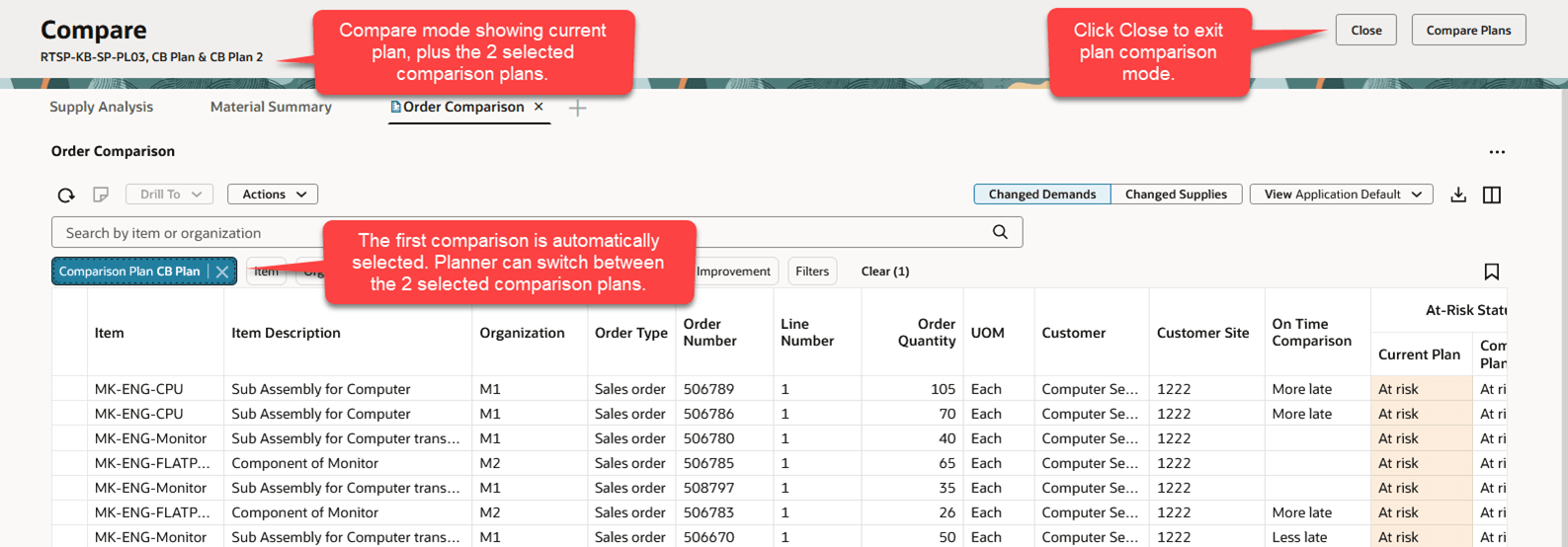Close the Order Comparison tab
This screenshot has width=1568, height=547.
[538, 107]
